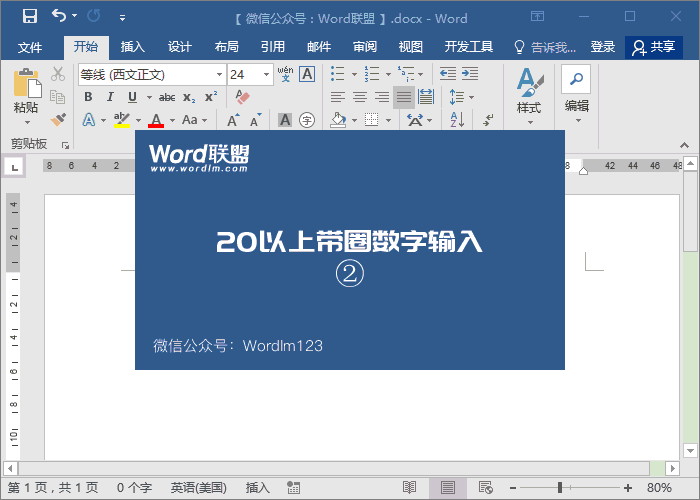Click the 登录 sign-in button
The width and height of the screenshot is (700, 500).
coord(603,47)
